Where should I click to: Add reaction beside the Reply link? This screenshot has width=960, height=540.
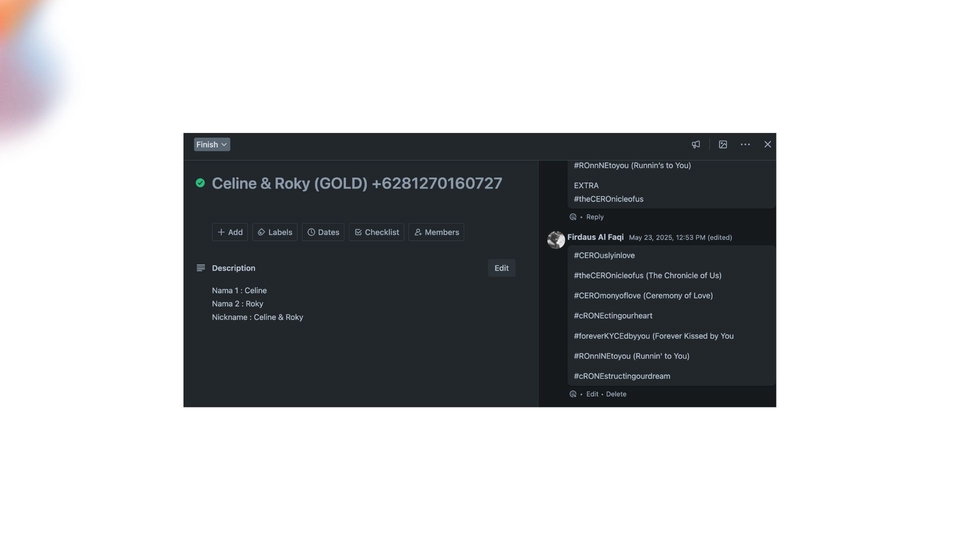coord(573,217)
